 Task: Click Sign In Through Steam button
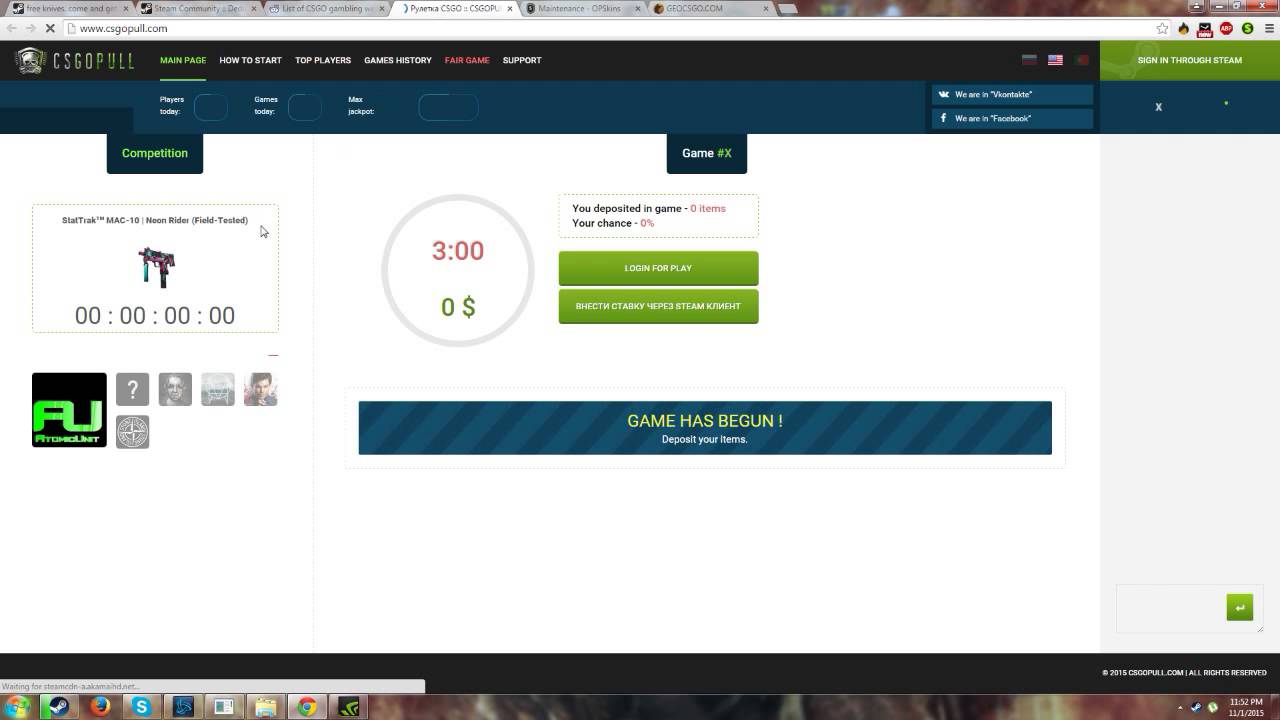click(x=1190, y=60)
